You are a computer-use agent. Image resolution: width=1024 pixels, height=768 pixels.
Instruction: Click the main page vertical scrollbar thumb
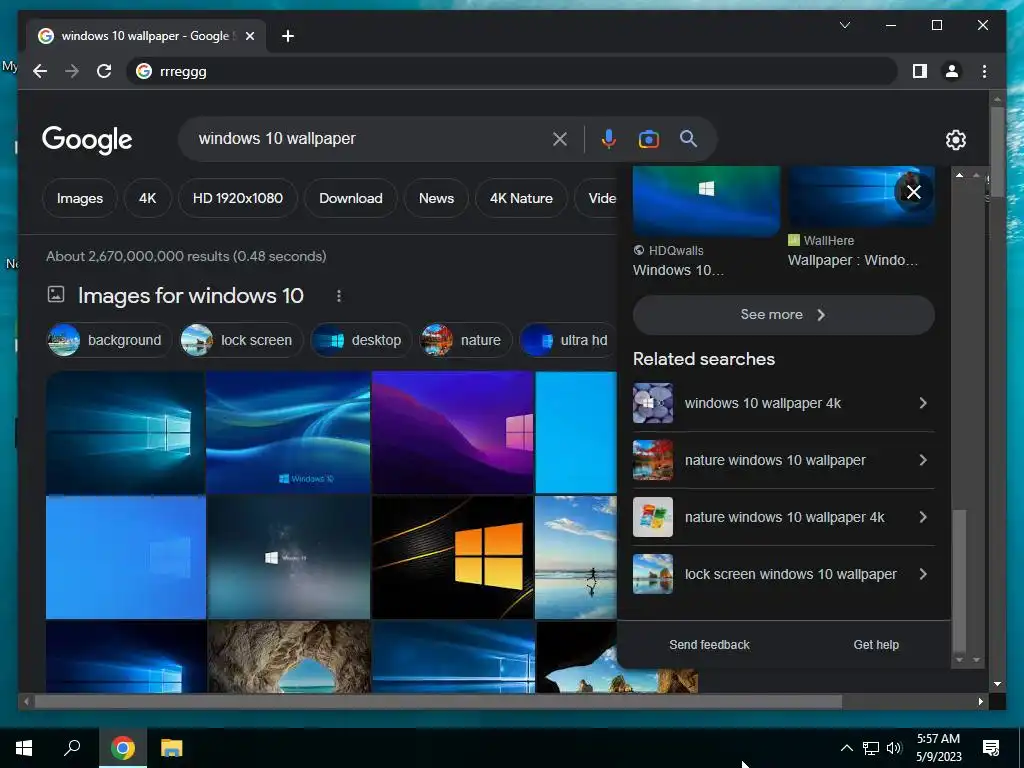click(x=997, y=152)
